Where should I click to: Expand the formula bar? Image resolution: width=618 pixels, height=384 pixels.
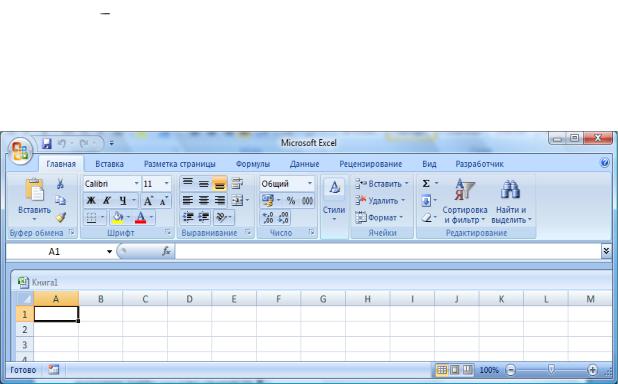(x=606, y=251)
